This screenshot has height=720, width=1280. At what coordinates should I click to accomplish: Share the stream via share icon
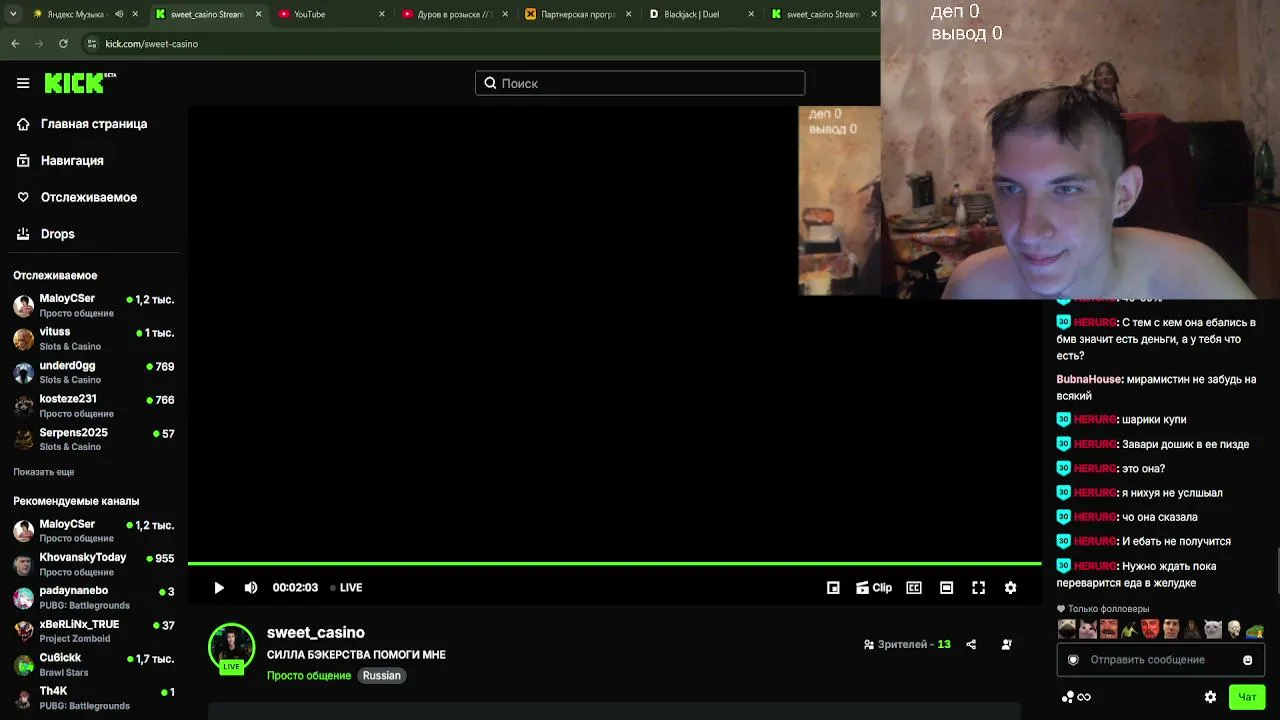click(971, 645)
